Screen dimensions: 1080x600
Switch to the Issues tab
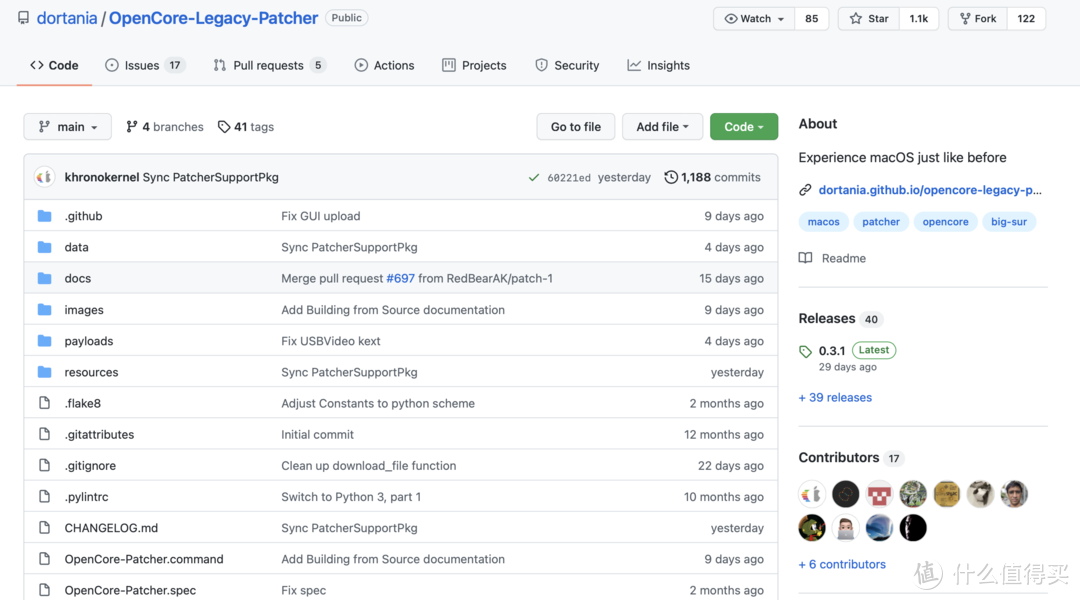(x=143, y=65)
